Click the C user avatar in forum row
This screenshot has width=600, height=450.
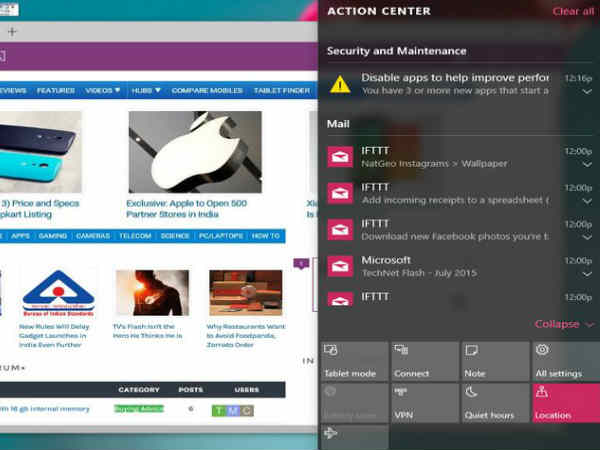[x=247, y=411]
